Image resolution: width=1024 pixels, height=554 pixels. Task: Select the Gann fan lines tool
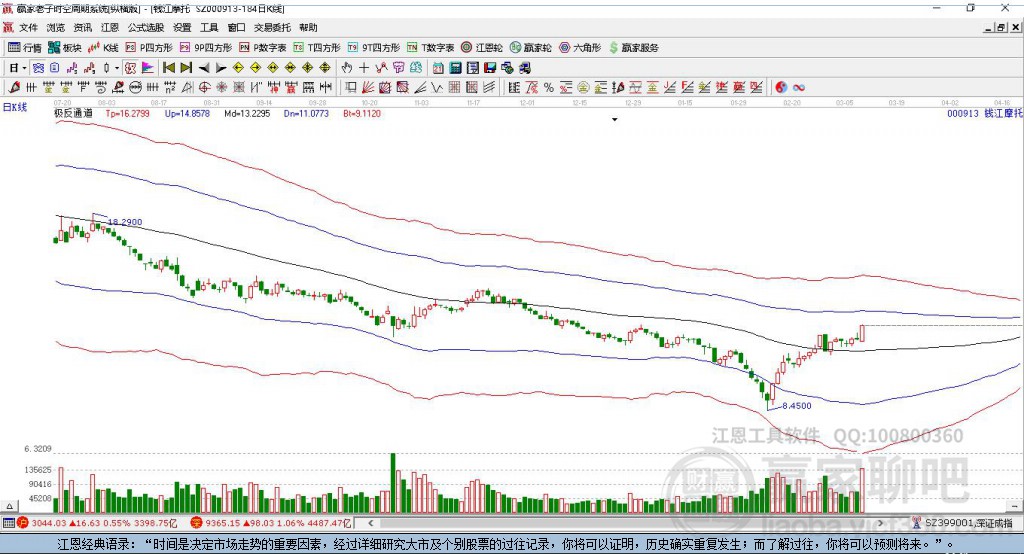368,88
